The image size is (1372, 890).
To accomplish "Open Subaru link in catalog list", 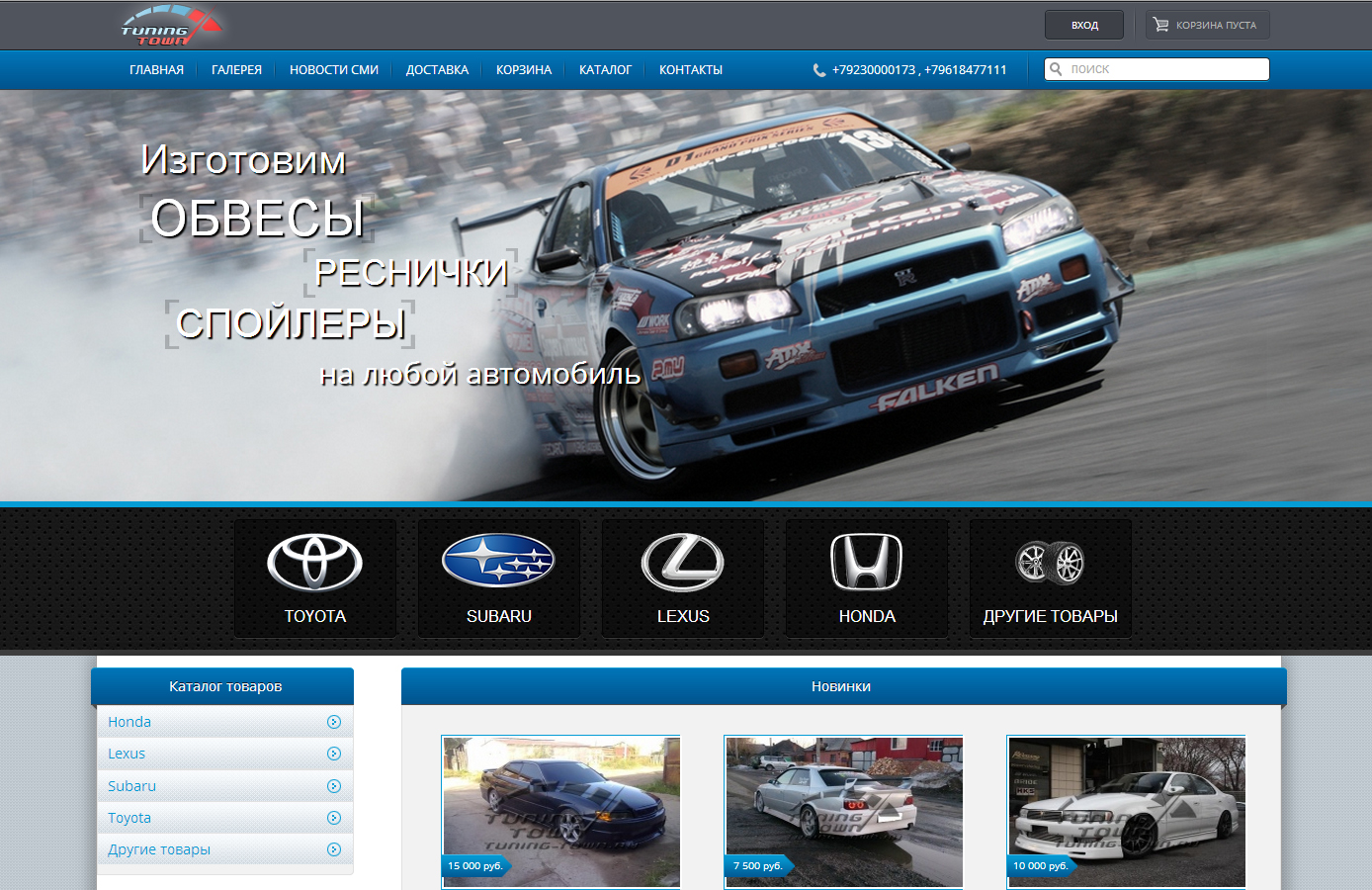I will [132, 786].
